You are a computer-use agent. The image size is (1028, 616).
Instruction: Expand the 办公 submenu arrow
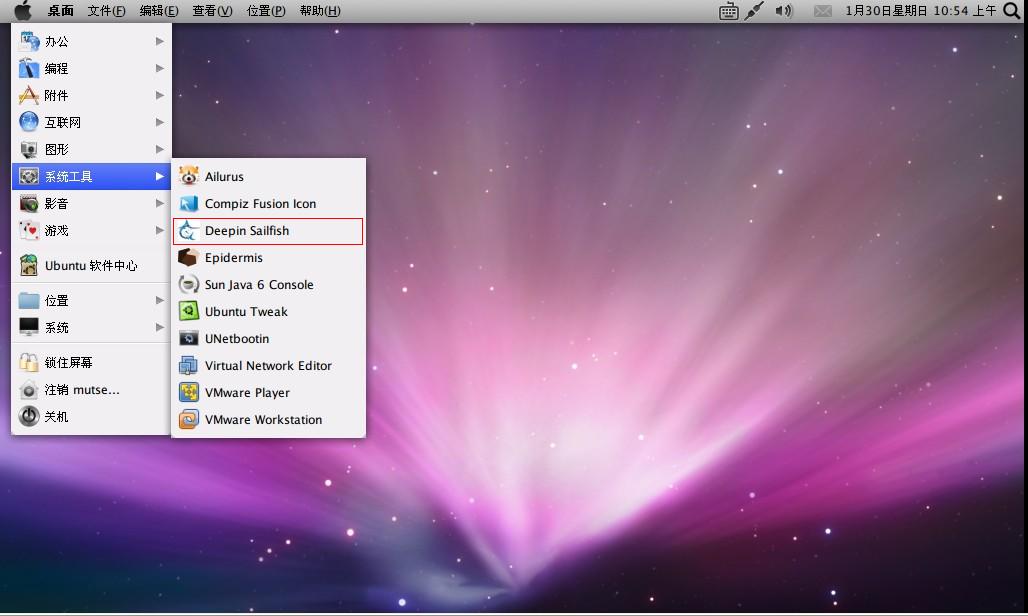(159, 41)
